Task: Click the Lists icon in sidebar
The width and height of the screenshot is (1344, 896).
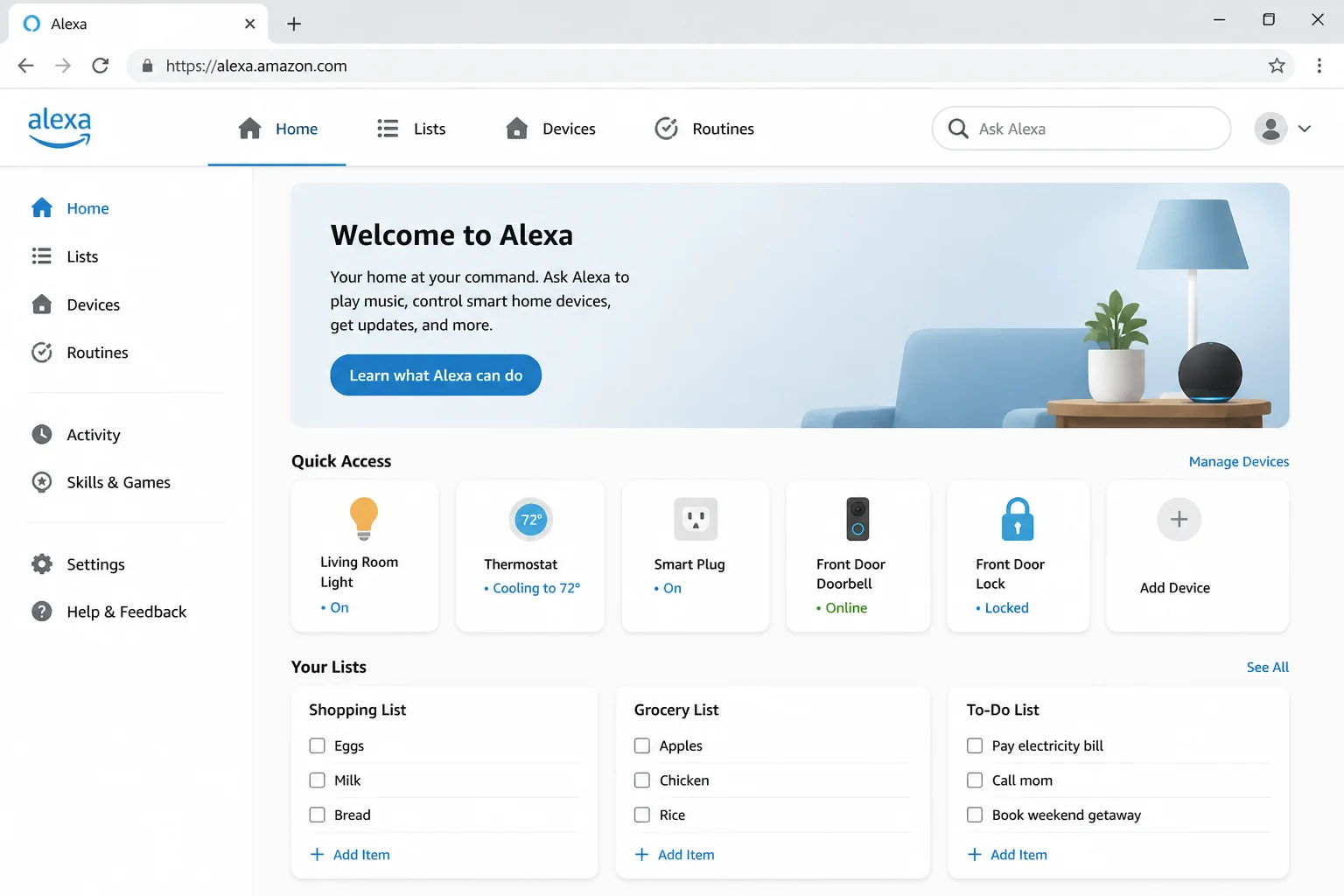Action: (42, 255)
